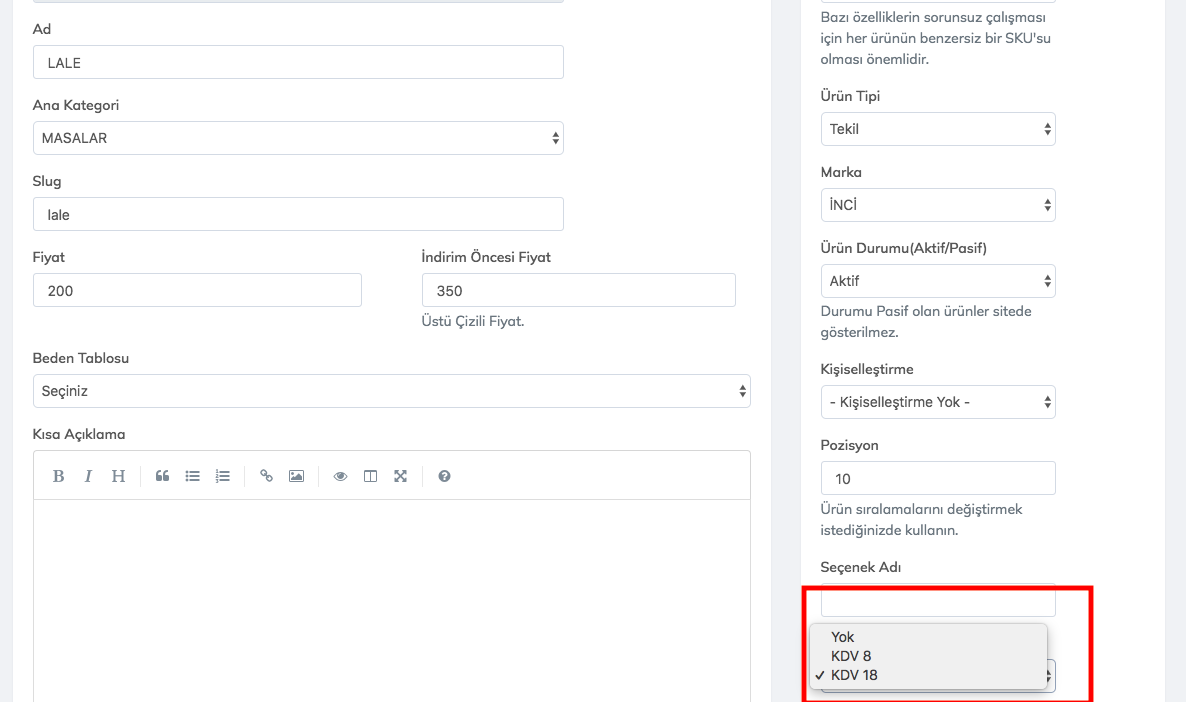The image size is (1186, 702).
Task: Apply italic formatting in the editor toolbar
Action: 88,476
